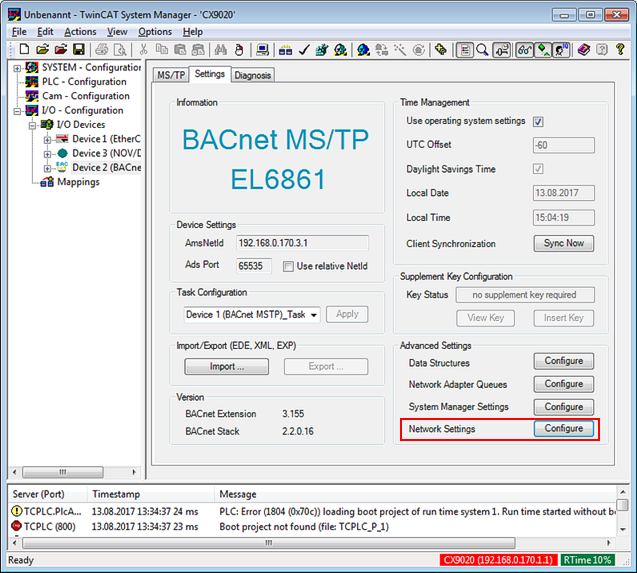This screenshot has width=637, height=573.
Task: Click the Reload I/O Devices icon
Action: click(x=381, y=50)
